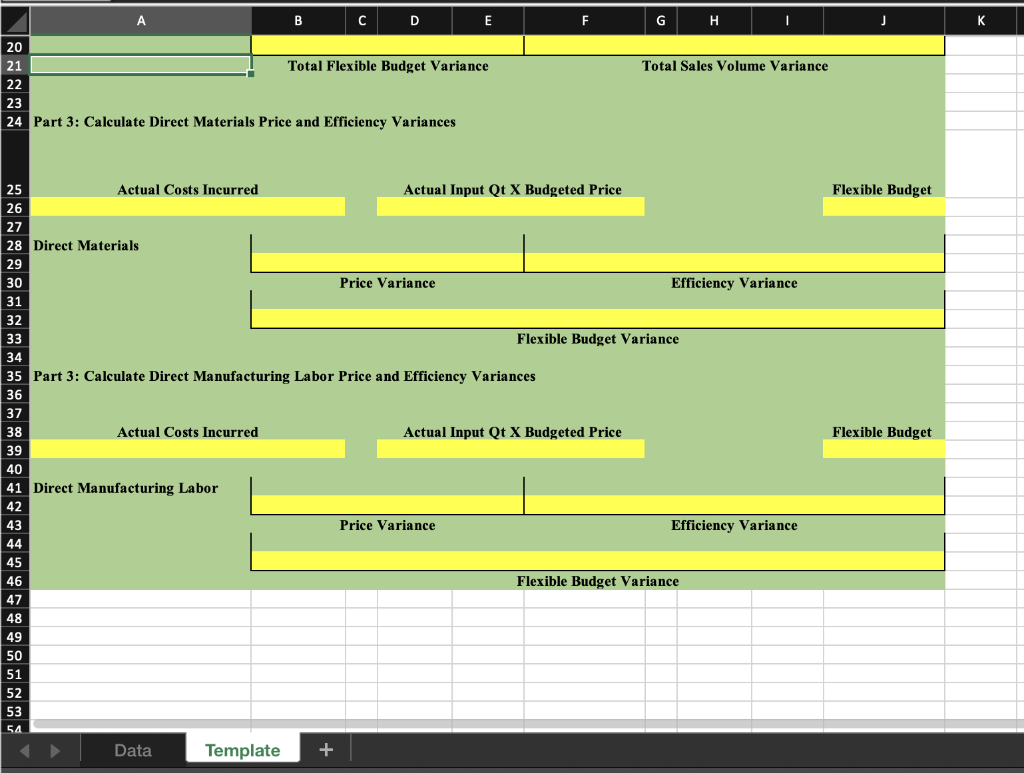Click 'Price Variance' label in row 30
This screenshot has height=773, width=1024.
click(387, 283)
